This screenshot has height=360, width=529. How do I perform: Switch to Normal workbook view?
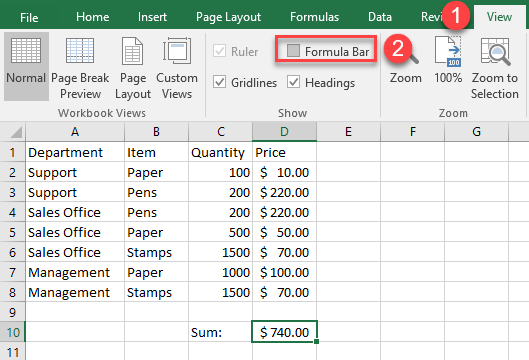(x=26, y=66)
